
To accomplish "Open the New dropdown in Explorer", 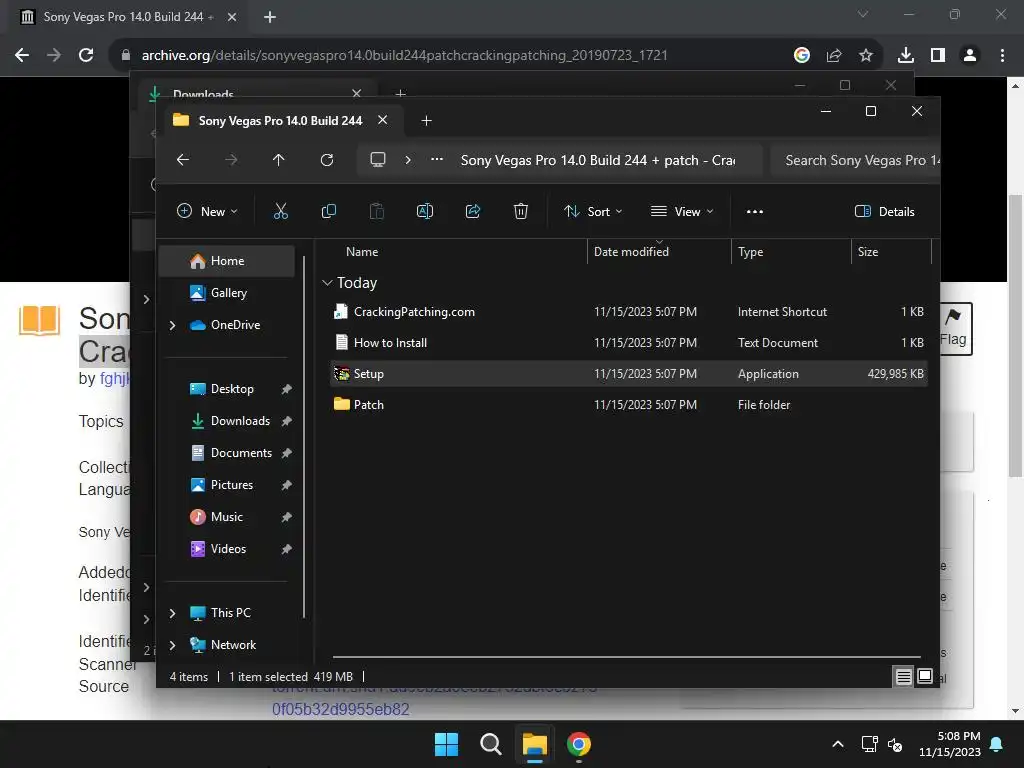I will tap(207, 211).
